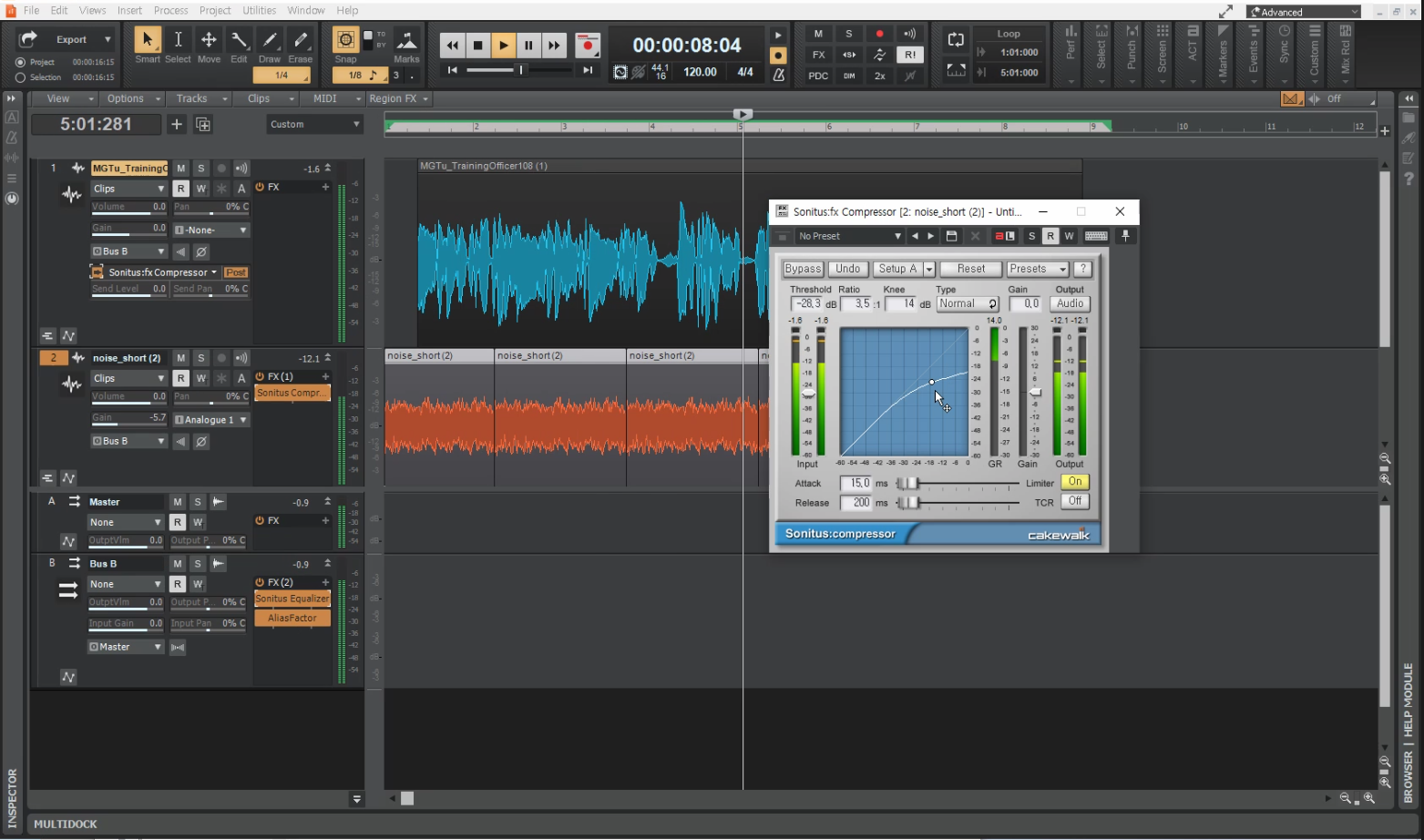Click the Record button in transport
Image resolution: width=1424 pixels, height=840 pixels.
588,46
